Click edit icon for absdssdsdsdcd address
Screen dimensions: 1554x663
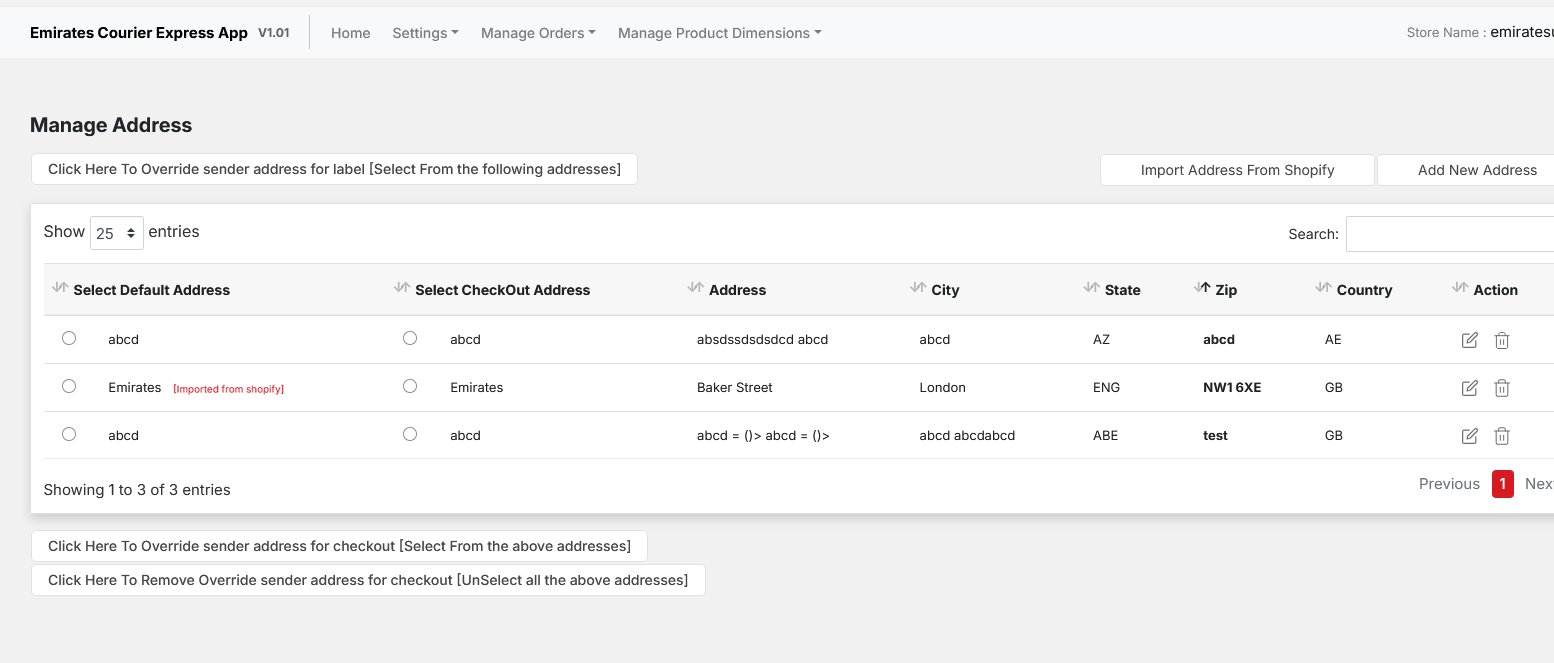[x=1469, y=340]
